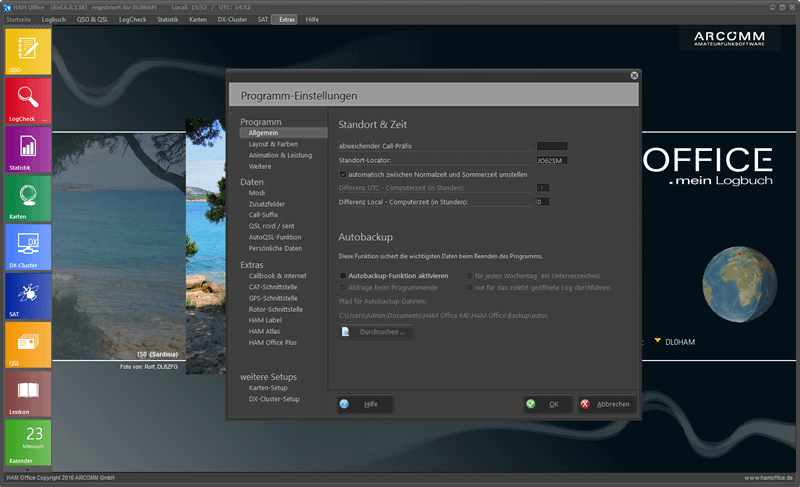Open the Logbuch menu

click(54, 19)
